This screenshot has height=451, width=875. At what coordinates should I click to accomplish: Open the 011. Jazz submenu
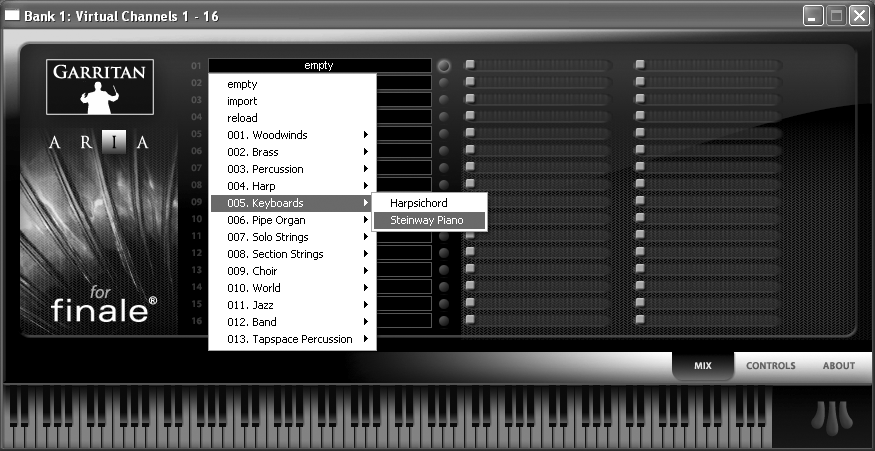[292, 305]
